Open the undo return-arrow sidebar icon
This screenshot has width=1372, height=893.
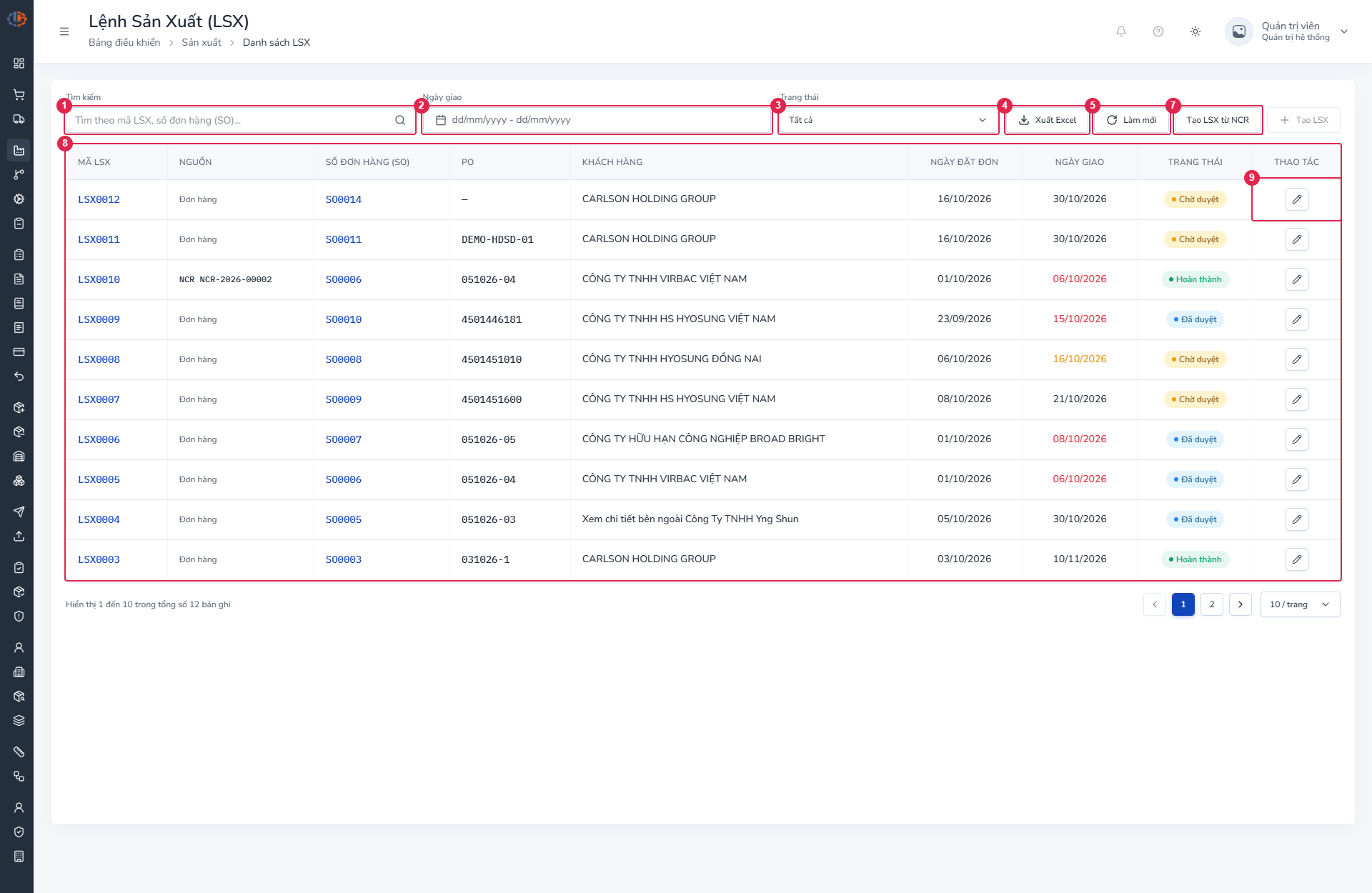pos(19,376)
